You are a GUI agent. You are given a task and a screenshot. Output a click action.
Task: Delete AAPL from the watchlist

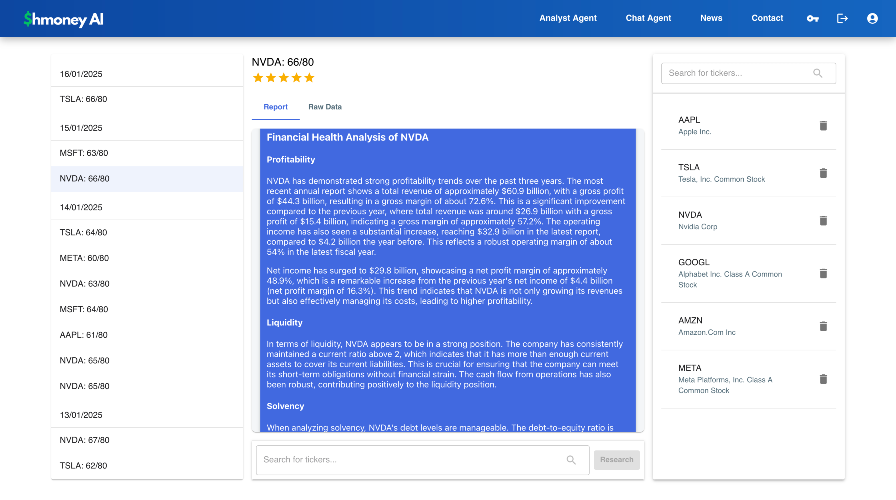click(x=823, y=126)
